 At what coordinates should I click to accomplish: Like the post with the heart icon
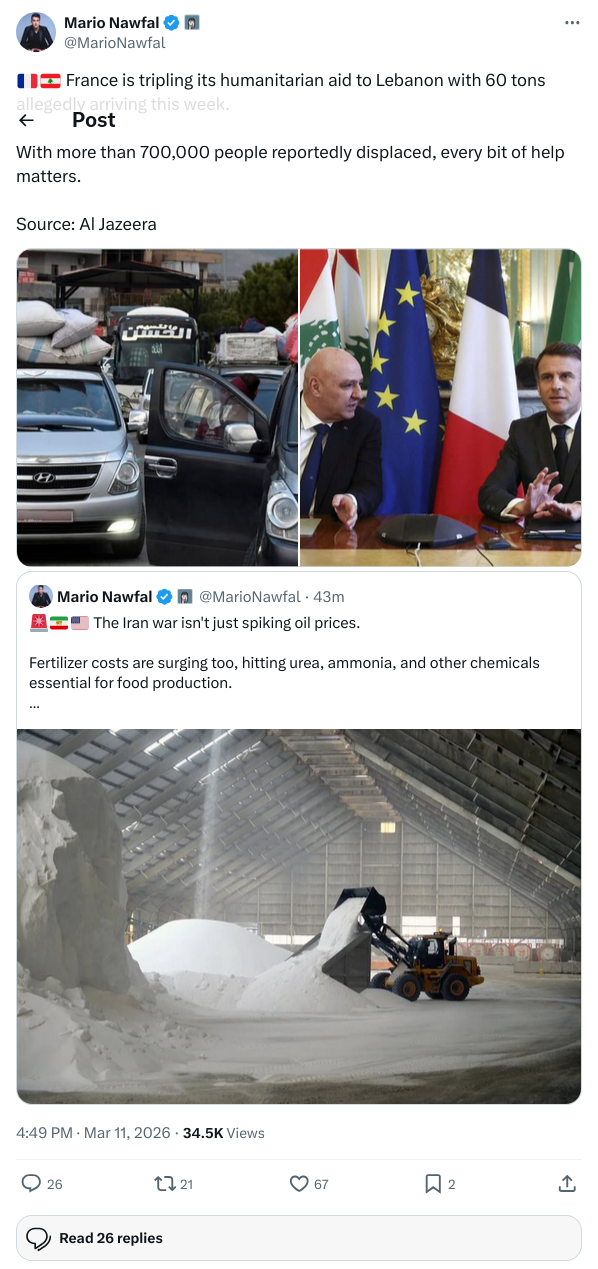tap(298, 1183)
